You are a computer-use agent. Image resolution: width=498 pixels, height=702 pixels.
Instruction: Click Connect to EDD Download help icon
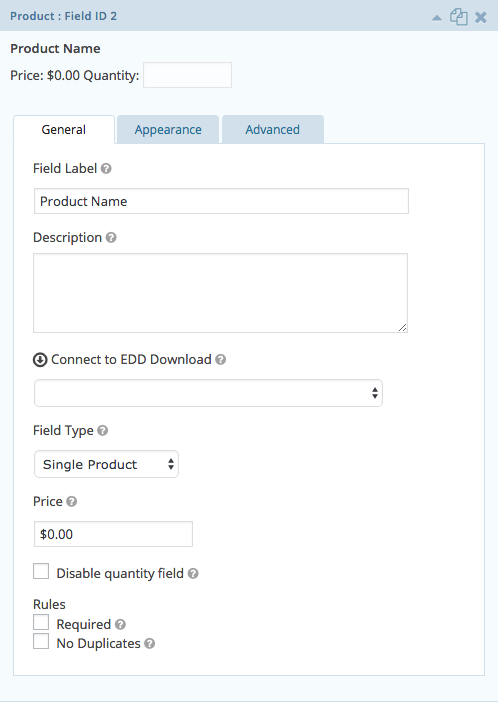coord(220,360)
